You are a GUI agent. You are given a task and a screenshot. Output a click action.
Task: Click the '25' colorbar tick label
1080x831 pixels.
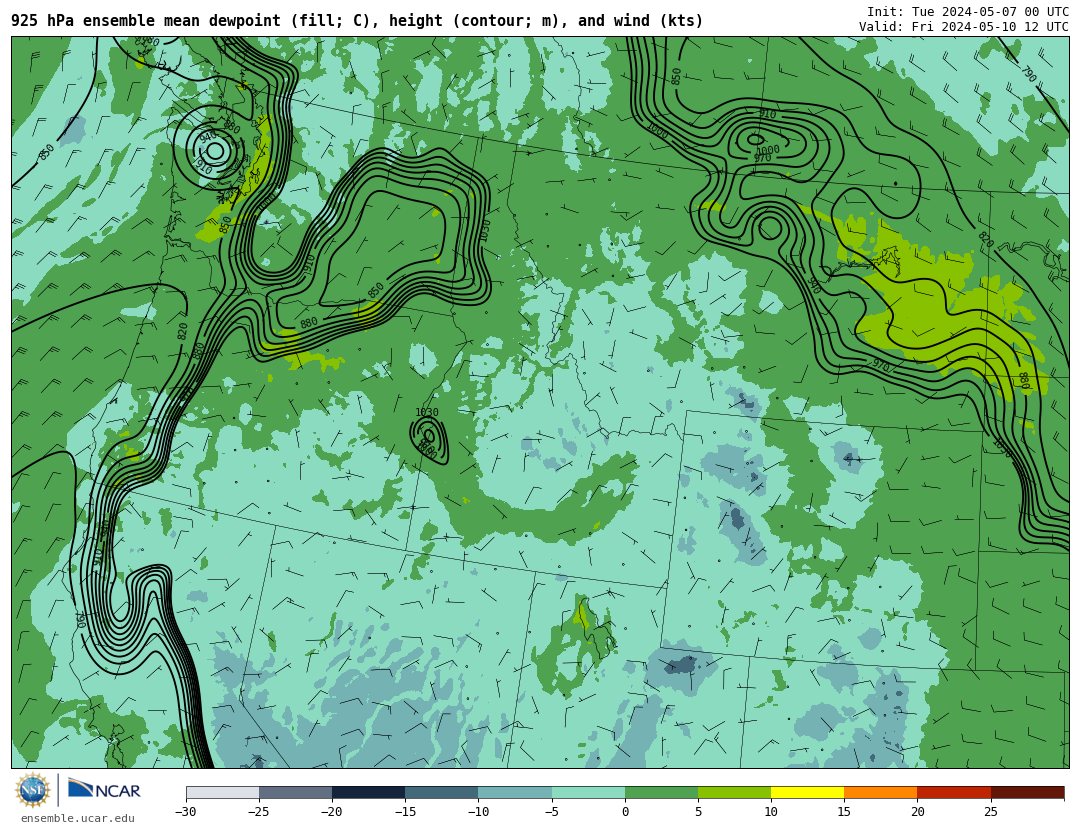990,812
